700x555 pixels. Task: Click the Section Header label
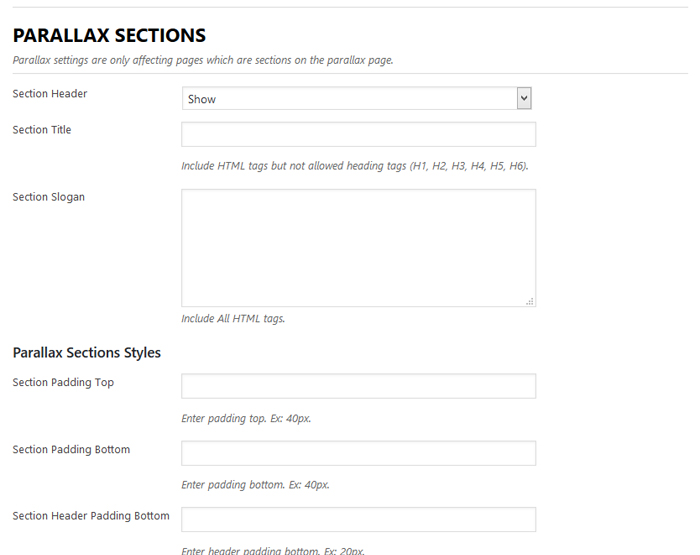pos(50,94)
